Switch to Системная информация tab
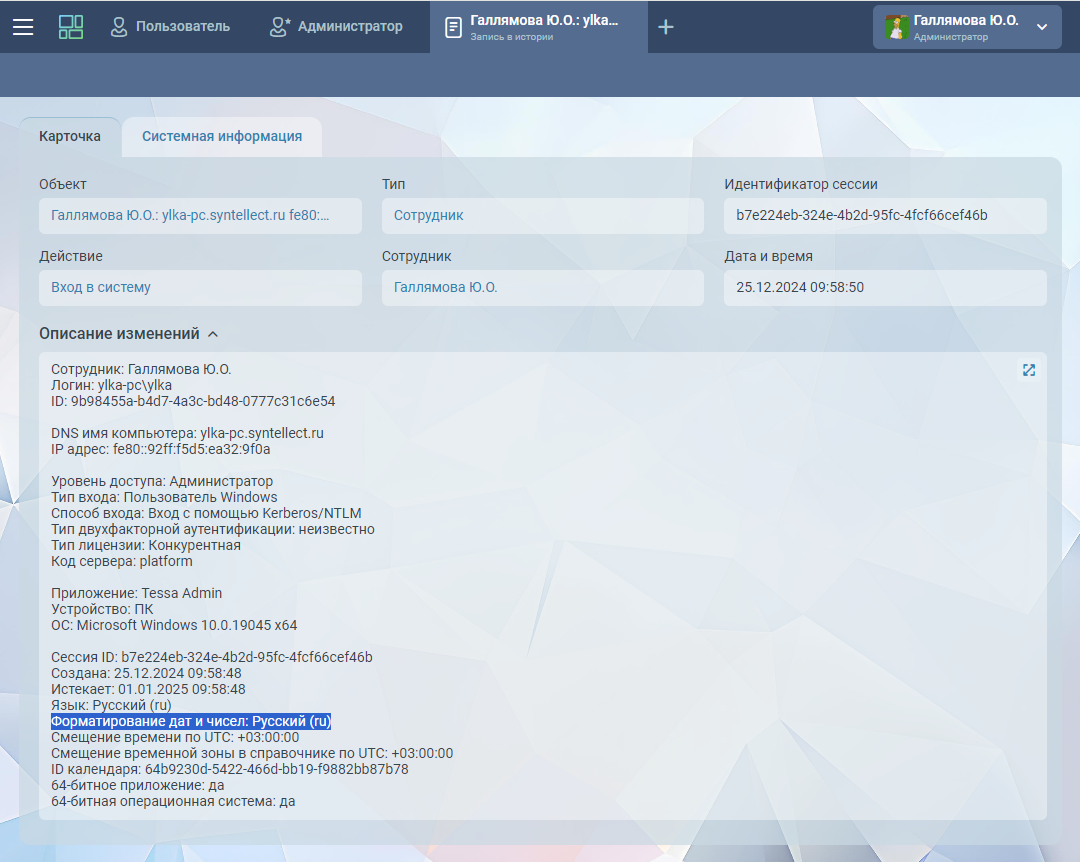 coord(221,137)
